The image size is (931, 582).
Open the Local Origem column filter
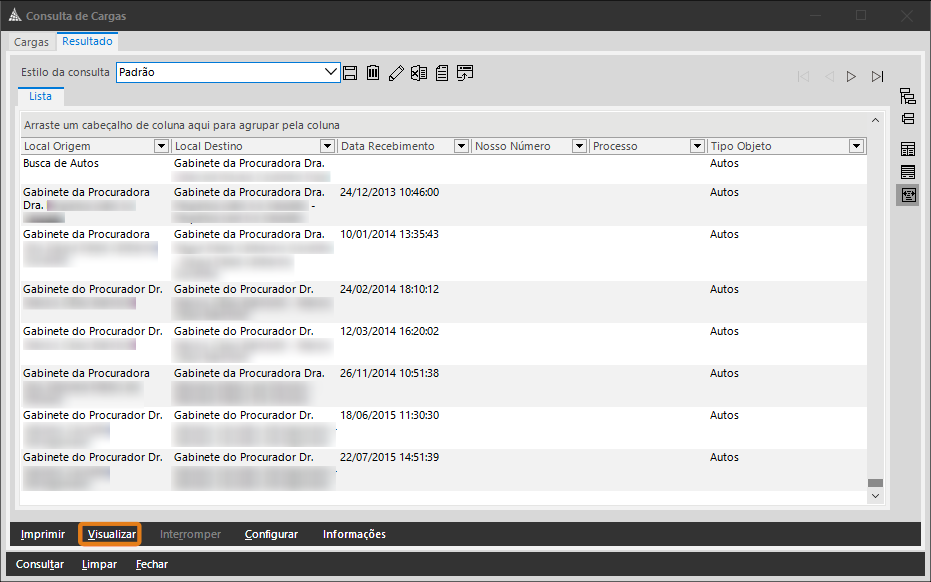(x=161, y=146)
